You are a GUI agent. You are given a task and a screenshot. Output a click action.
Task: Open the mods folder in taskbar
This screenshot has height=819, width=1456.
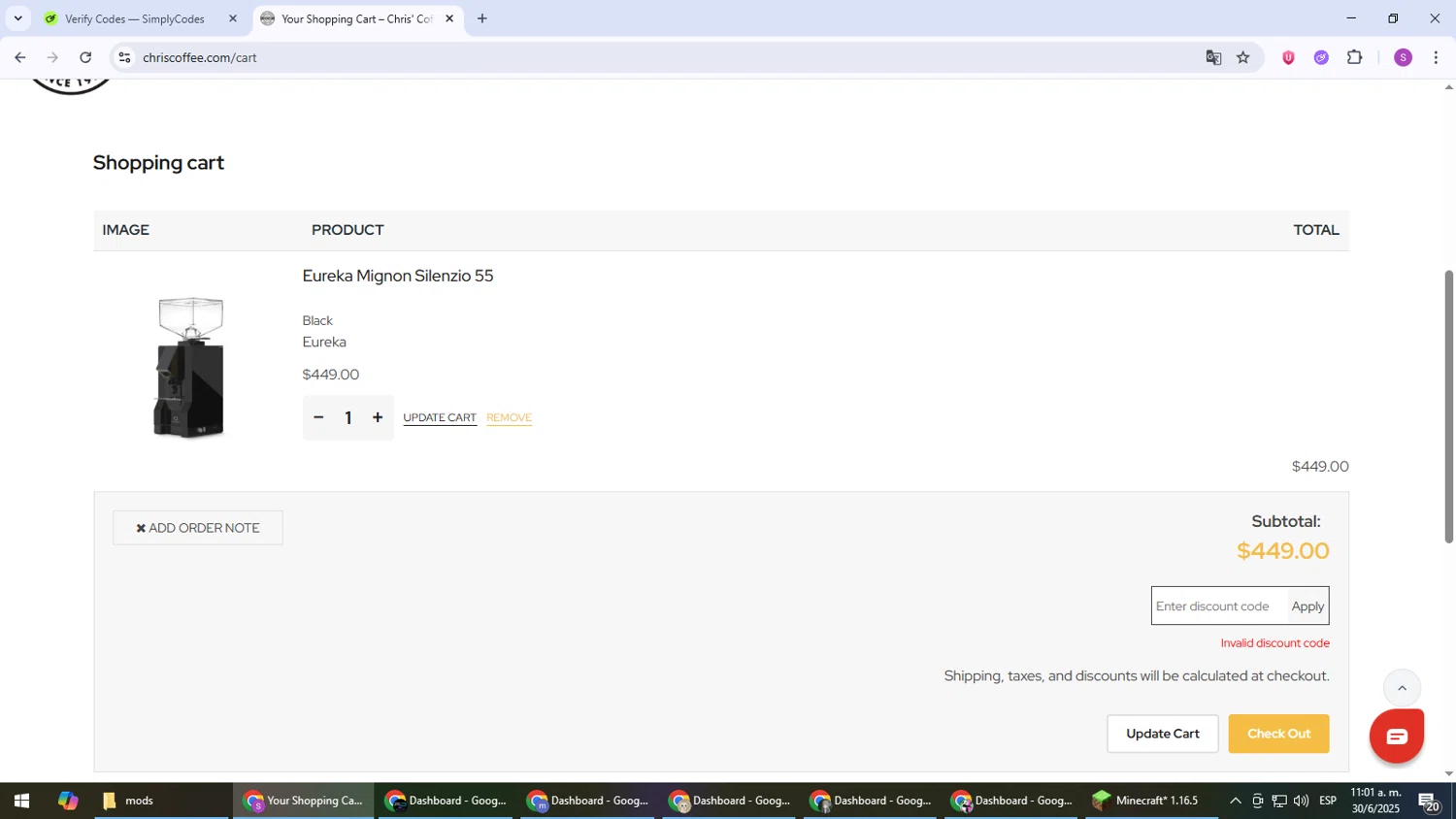(161, 801)
